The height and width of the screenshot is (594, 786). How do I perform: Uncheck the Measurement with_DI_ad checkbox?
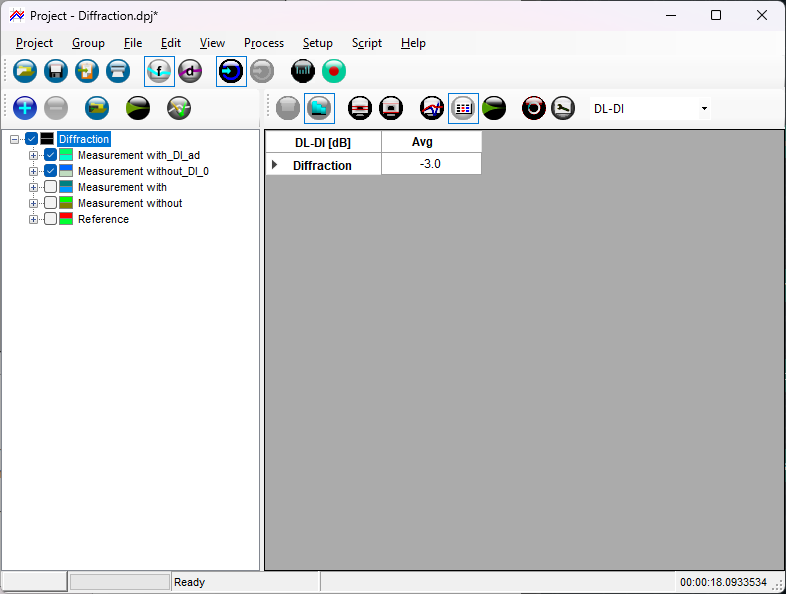coord(50,155)
